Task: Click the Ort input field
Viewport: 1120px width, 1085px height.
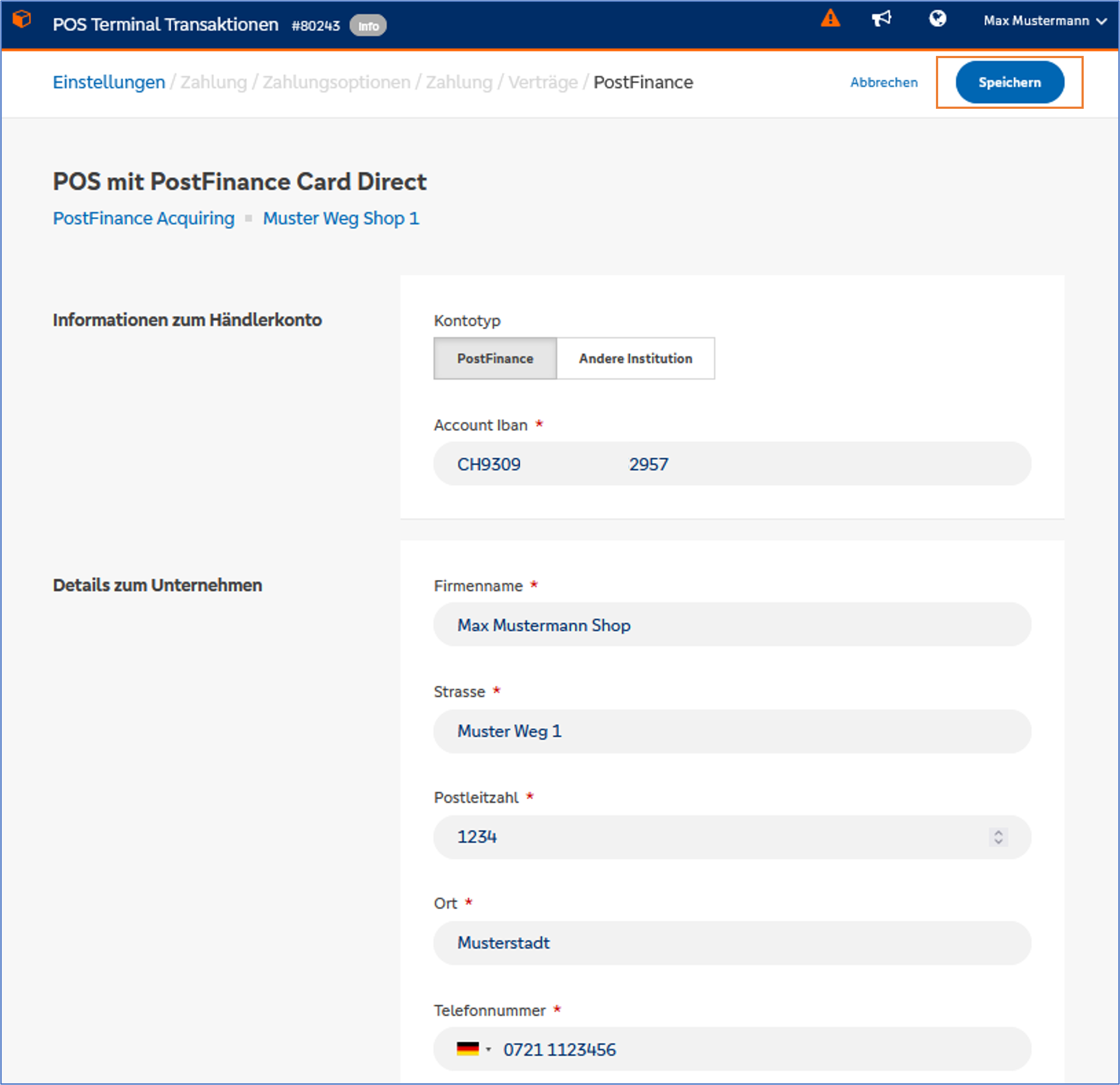Action: (732, 943)
